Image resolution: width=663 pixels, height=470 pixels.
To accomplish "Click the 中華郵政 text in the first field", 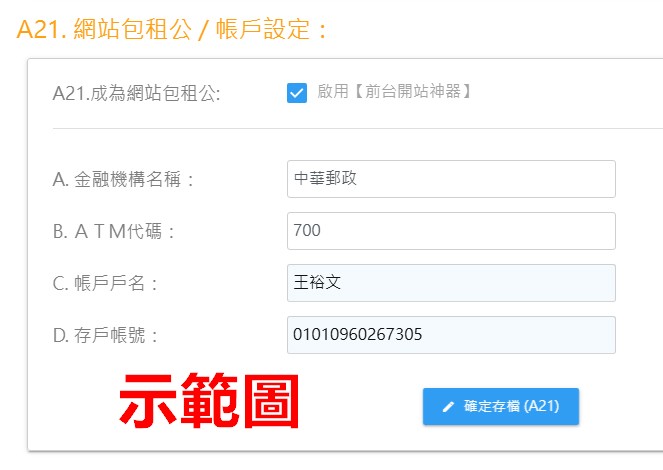I will [325, 178].
